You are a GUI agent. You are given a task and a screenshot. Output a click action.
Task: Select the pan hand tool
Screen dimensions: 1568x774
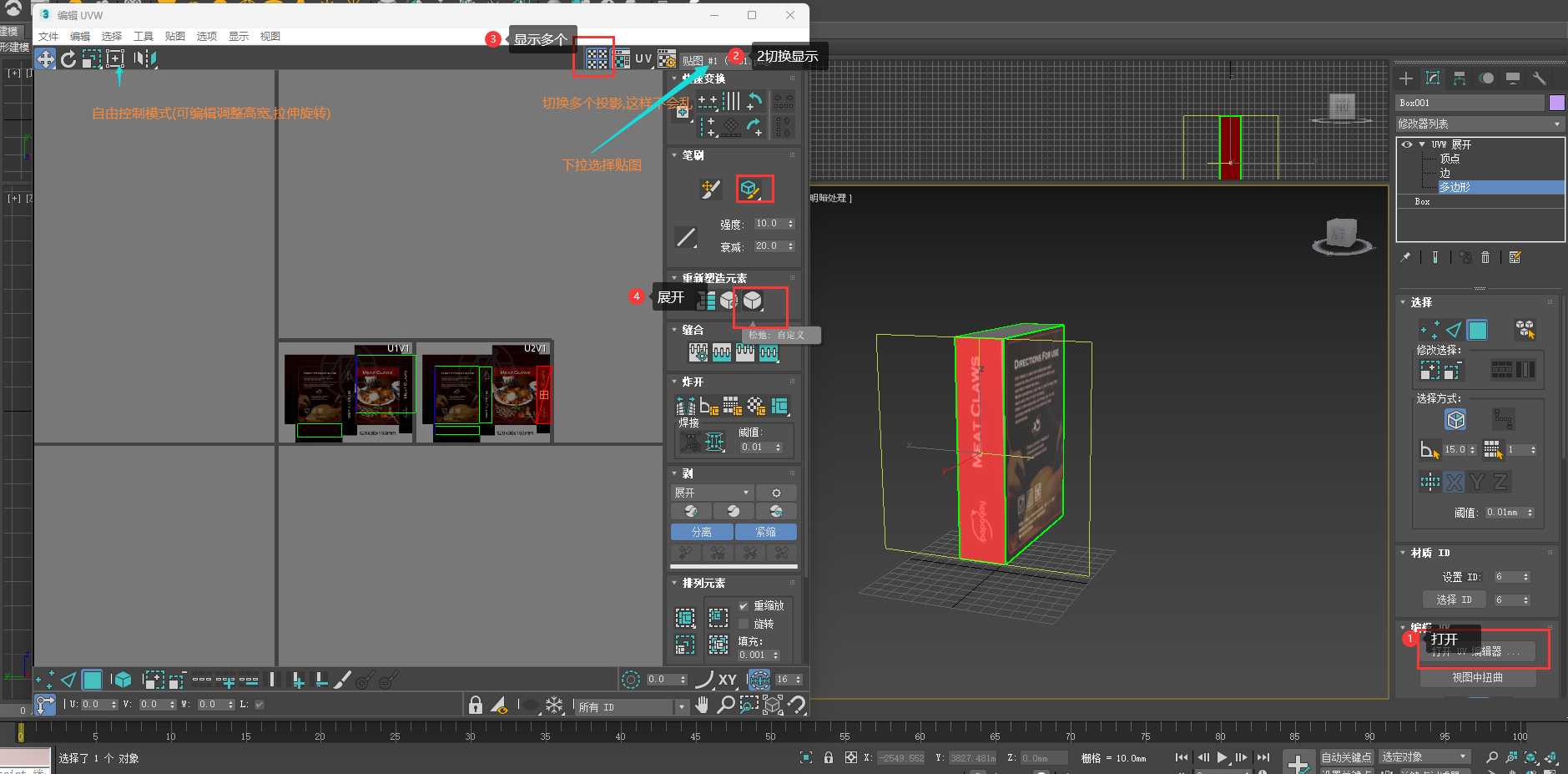point(703,705)
